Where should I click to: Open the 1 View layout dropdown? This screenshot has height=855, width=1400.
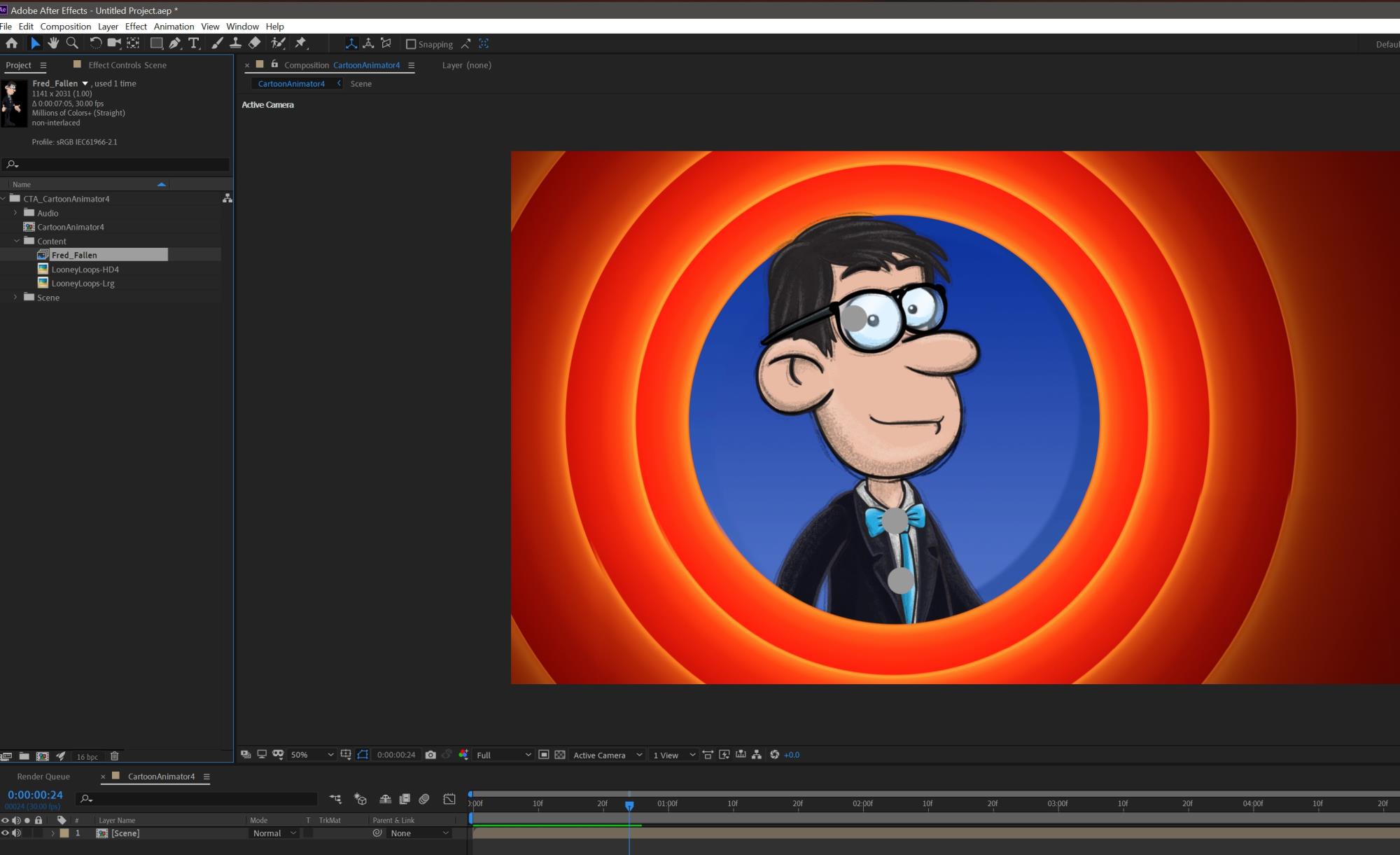[673, 755]
